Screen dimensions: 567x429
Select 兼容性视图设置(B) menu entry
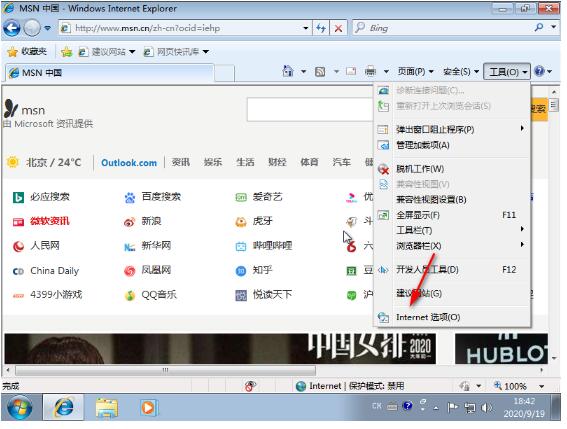[452, 200]
